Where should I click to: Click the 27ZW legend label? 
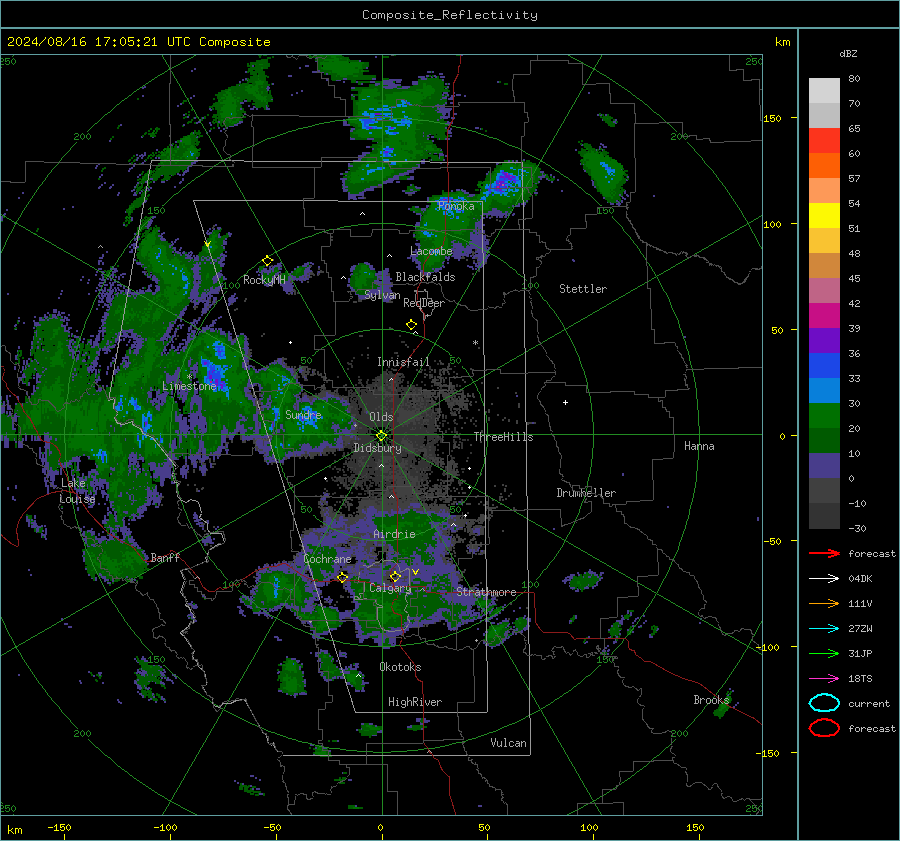click(x=860, y=629)
